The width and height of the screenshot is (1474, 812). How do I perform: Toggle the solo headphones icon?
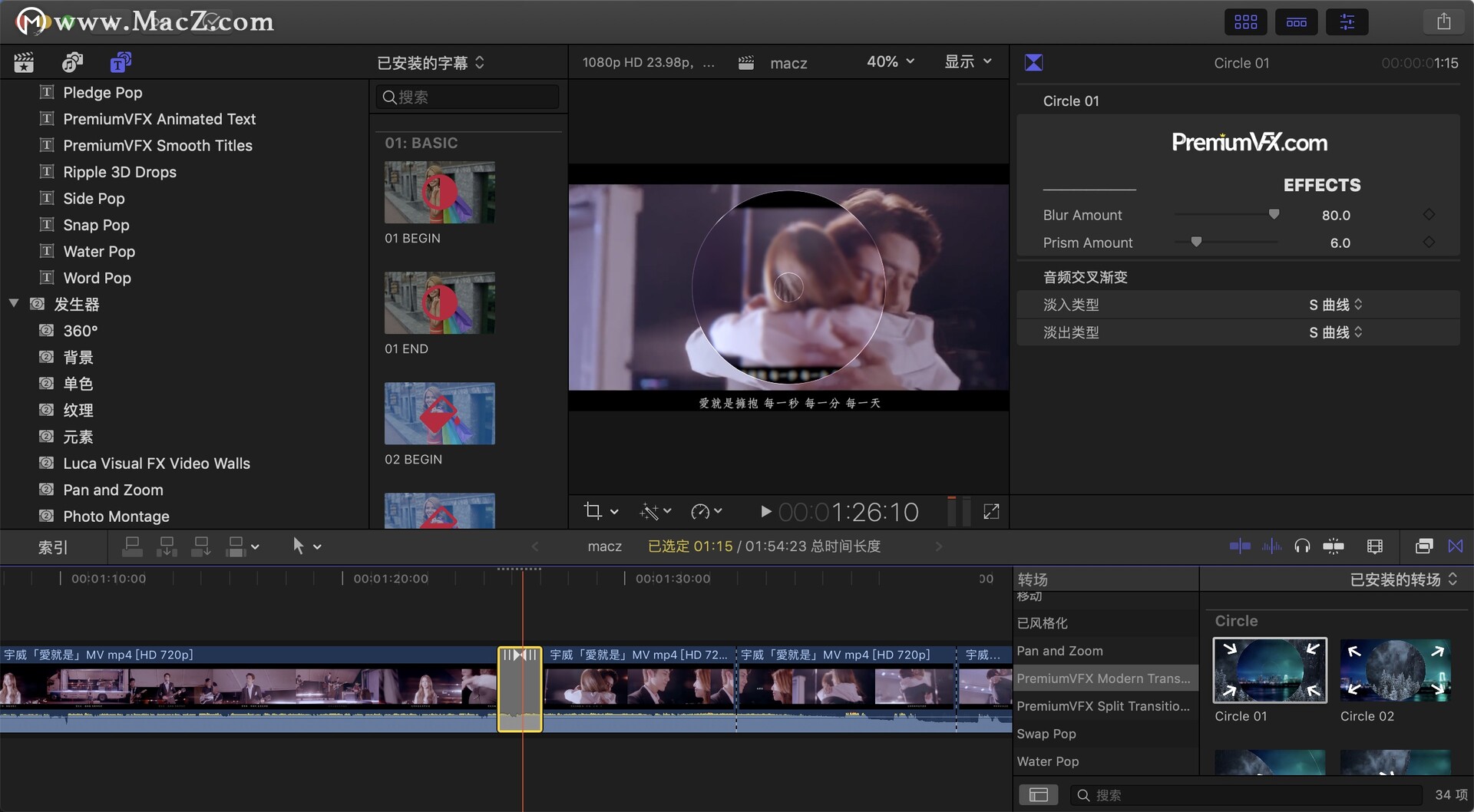point(1302,546)
